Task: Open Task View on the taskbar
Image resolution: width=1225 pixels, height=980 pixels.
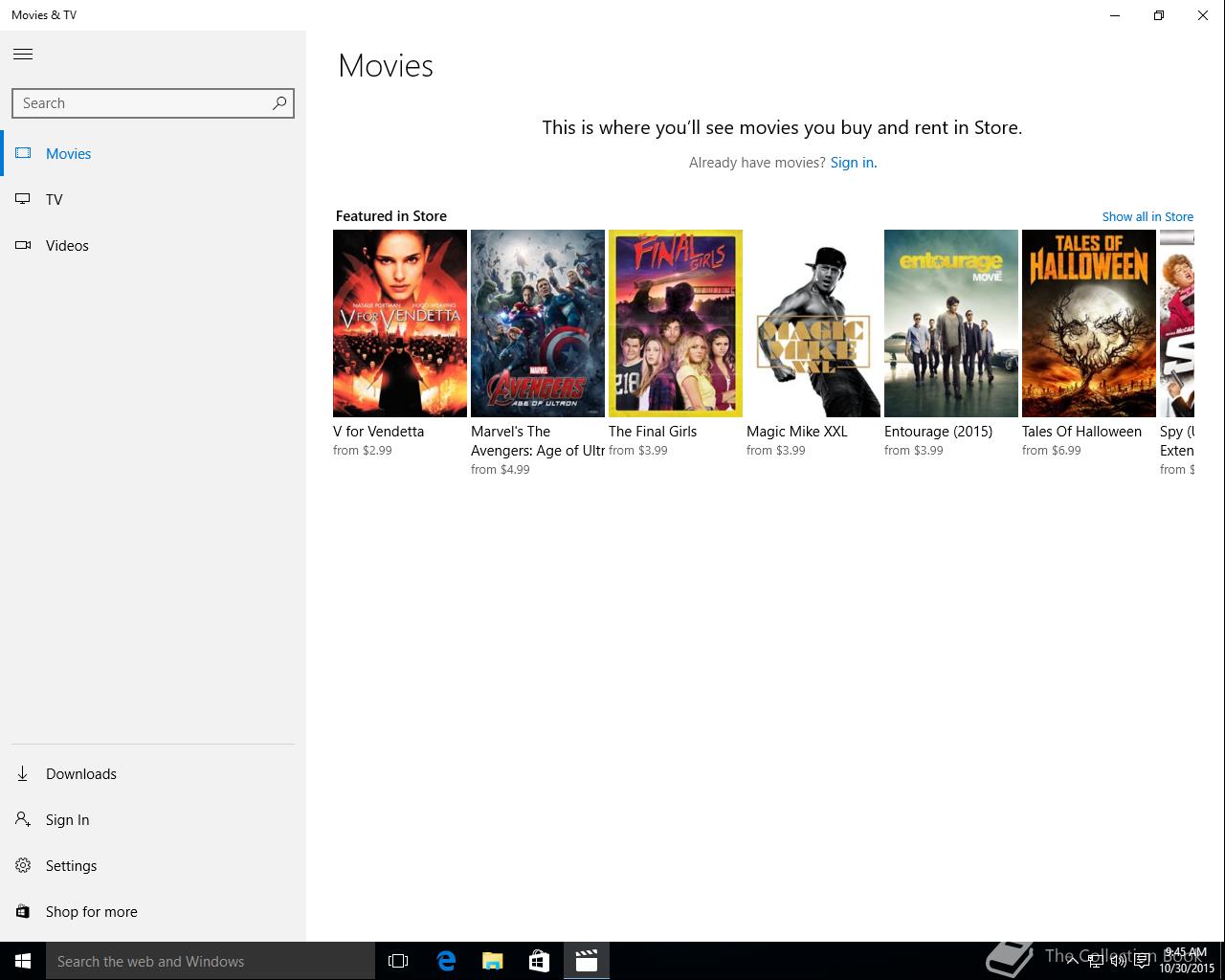Action: pos(398,961)
